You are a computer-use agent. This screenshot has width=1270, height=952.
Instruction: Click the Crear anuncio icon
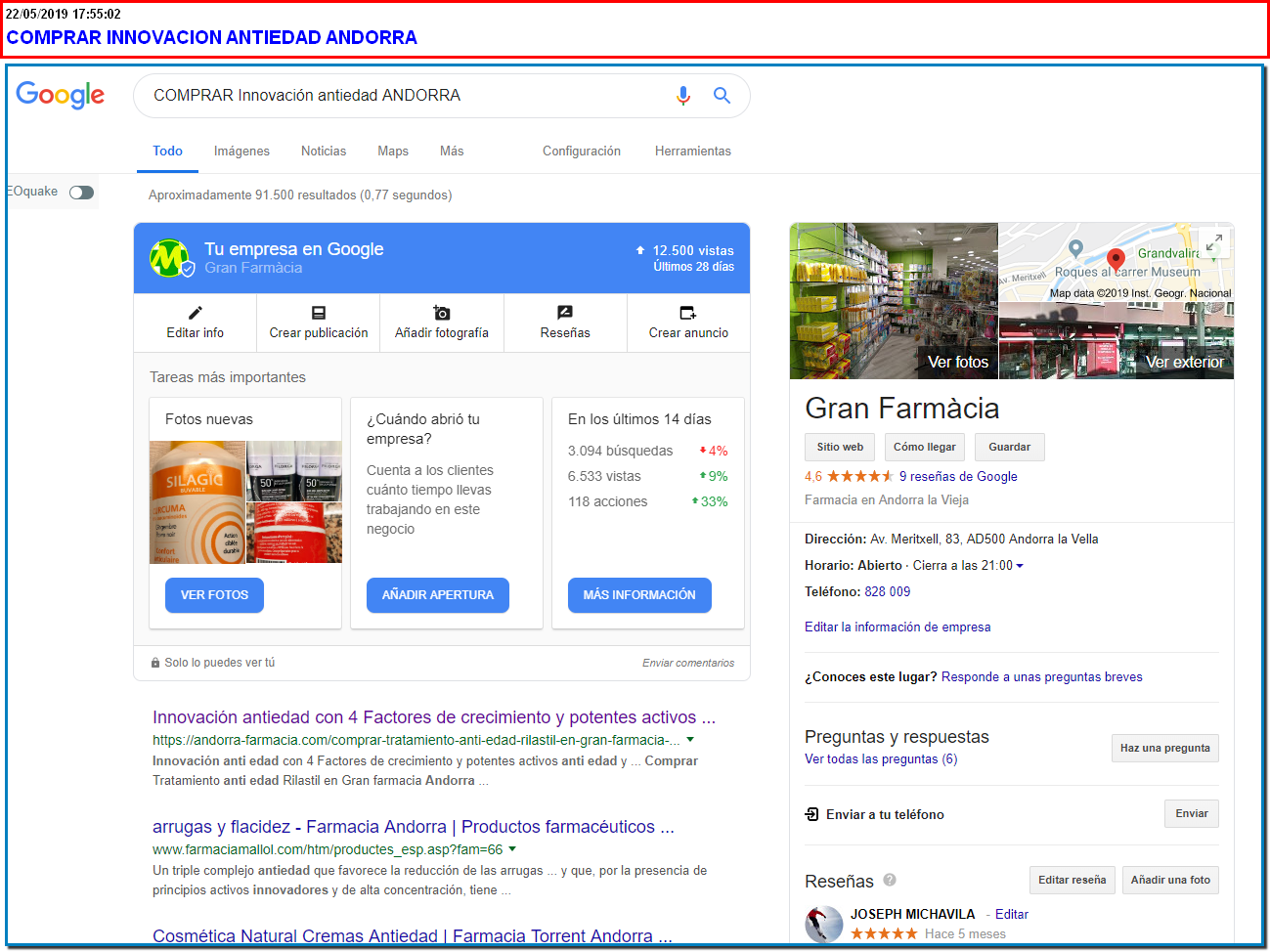pyautogui.click(x=688, y=313)
